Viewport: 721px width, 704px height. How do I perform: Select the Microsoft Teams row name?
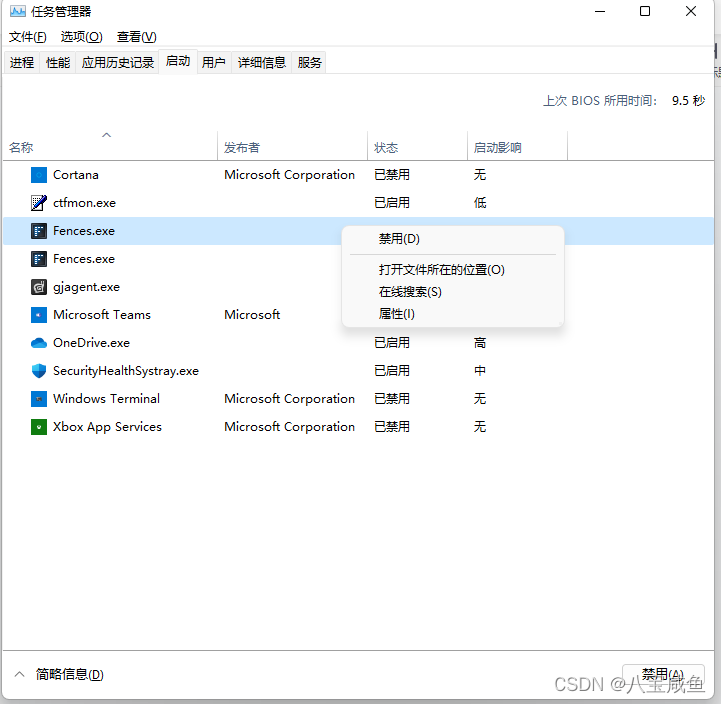click(102, 315)
